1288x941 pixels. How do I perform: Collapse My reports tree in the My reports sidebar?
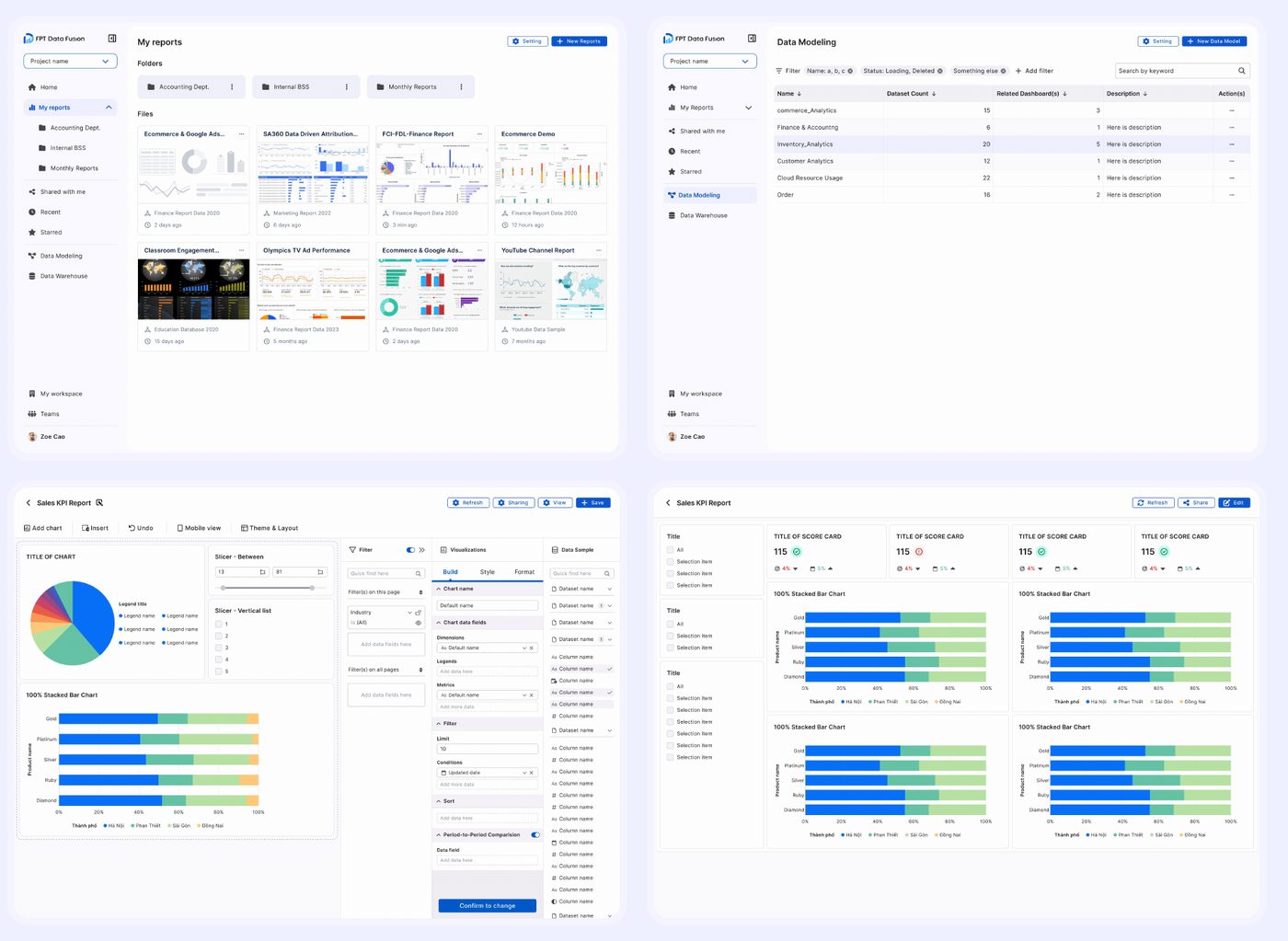pos(109,108)
